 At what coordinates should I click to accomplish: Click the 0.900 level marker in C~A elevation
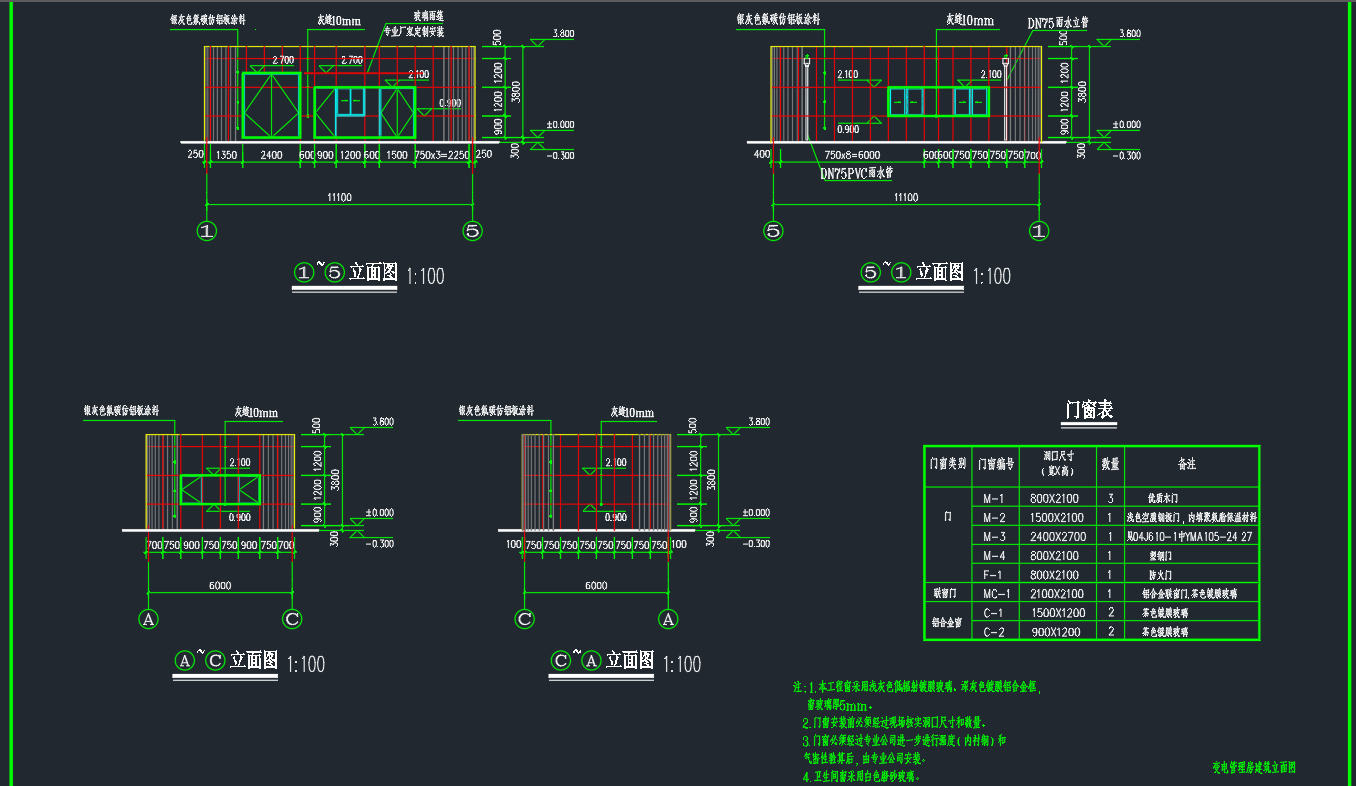pyautogui.click(x=614, y=517)
